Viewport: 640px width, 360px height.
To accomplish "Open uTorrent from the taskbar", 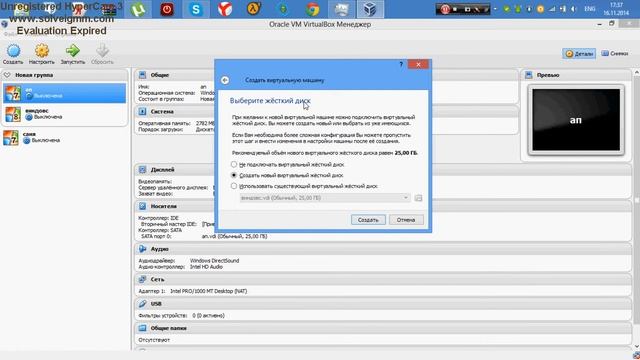I will 138,9.
